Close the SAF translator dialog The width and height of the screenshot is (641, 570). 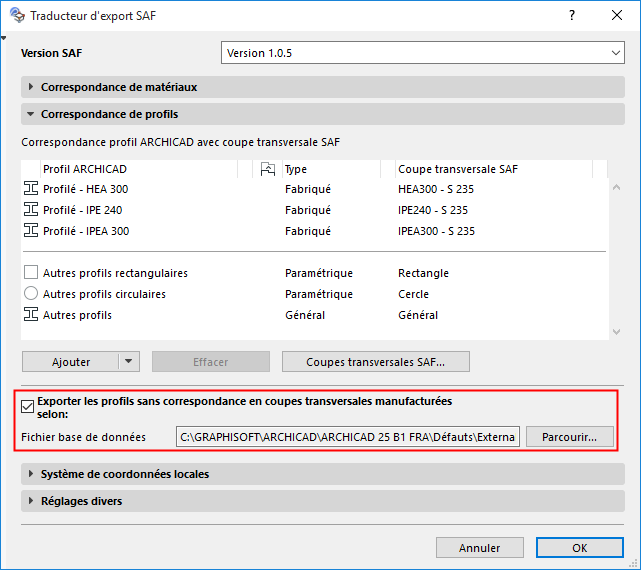pos(616,15)
